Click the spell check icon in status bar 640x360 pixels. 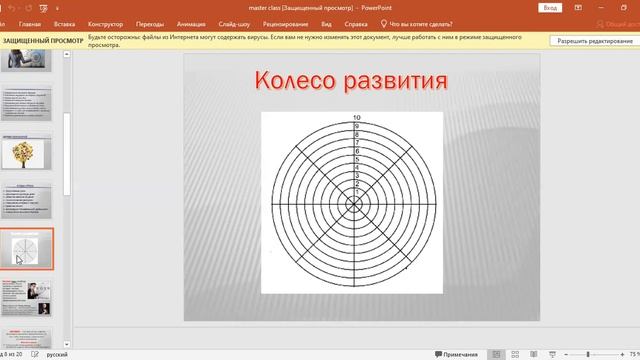click(x=35, y=354)
